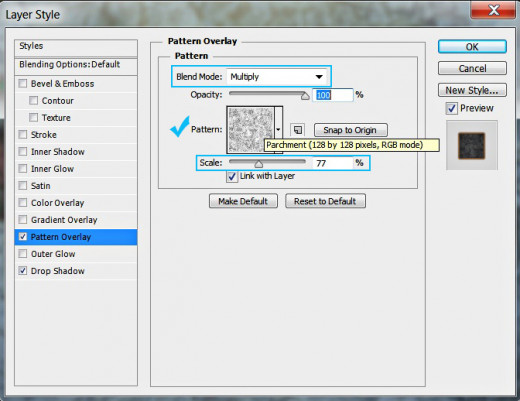This screenshot has width=520, height=401.
Task: Click the Opacity slider handle
Action: click(x=305, y=96)
